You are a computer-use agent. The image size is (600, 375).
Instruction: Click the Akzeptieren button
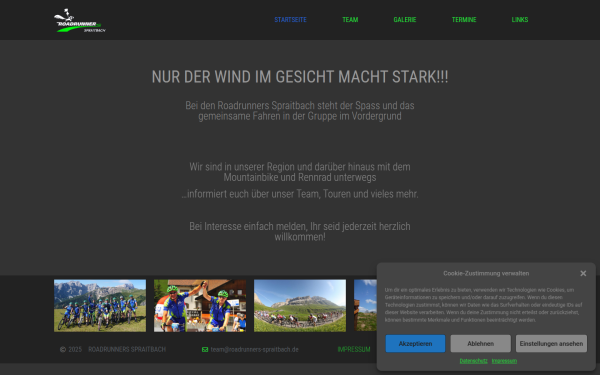tap(415, 344)
